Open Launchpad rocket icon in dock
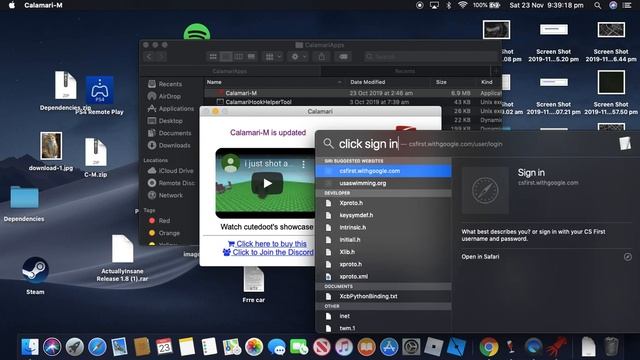Screen dimensions: 640x360 pyautogui.click(x=74, y=347)
